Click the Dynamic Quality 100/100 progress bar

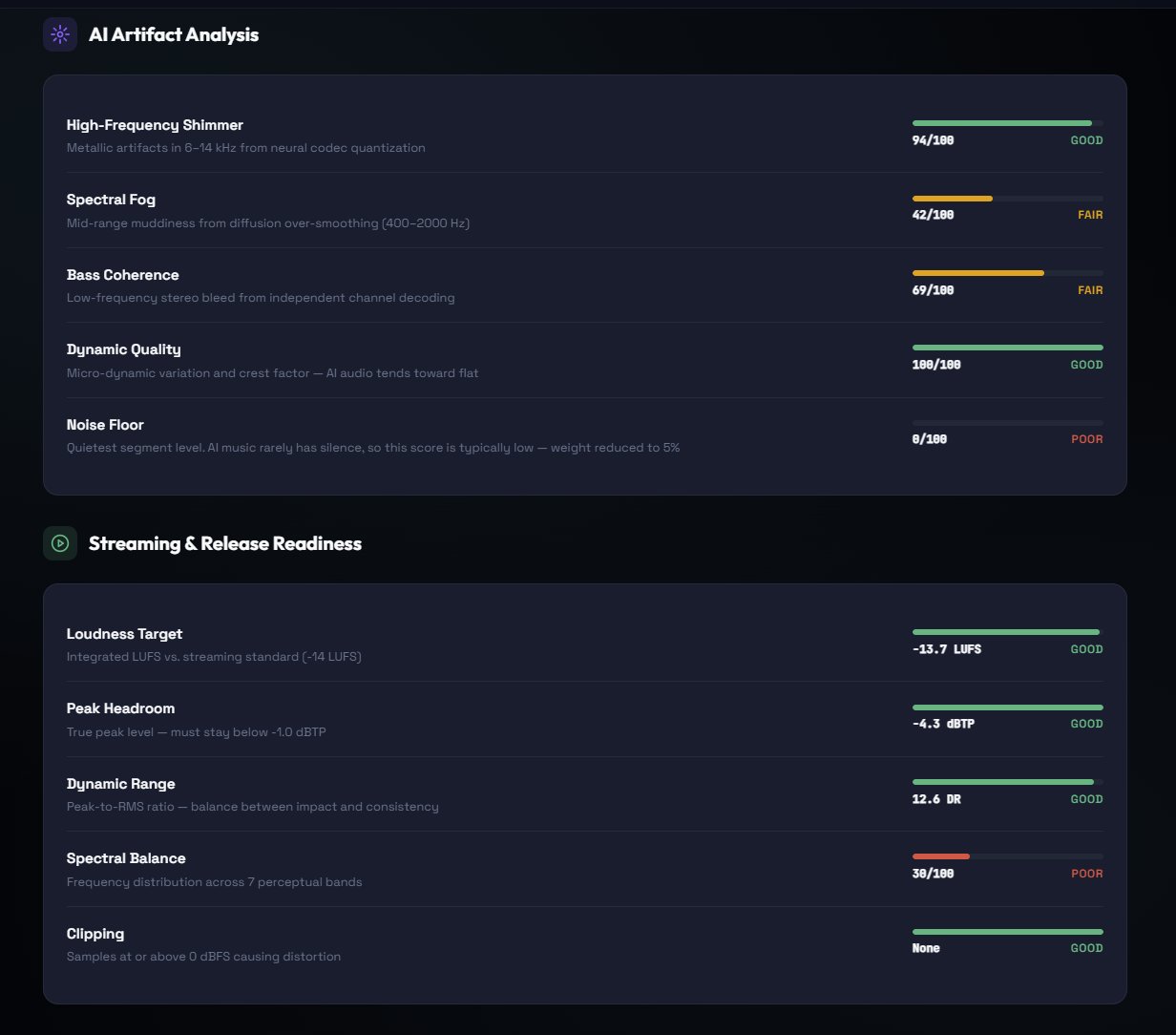1007,348
